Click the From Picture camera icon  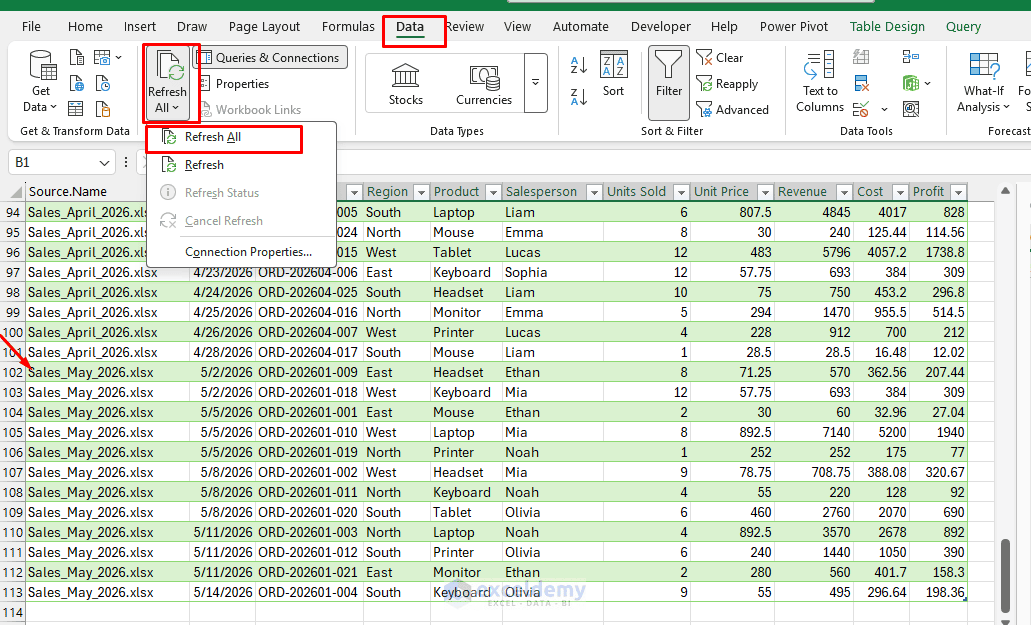pos(102,58)
